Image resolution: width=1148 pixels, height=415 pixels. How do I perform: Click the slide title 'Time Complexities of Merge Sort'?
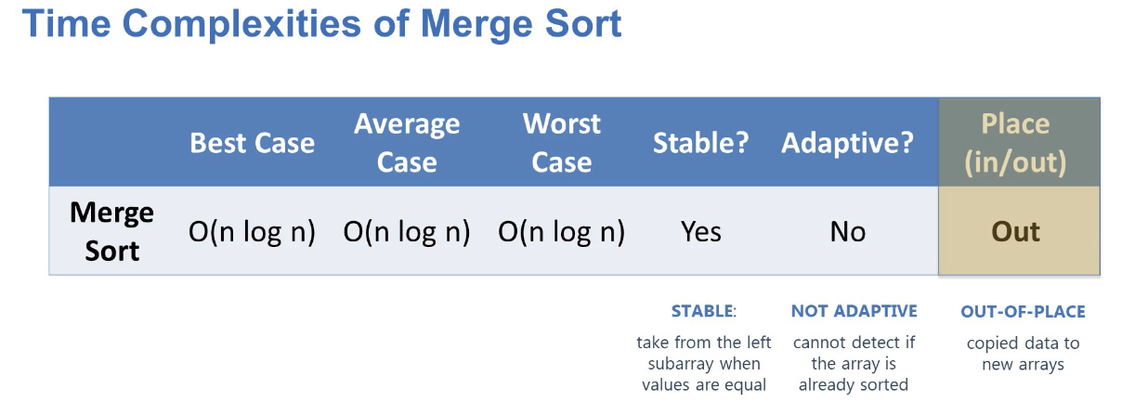click(322, 24)
